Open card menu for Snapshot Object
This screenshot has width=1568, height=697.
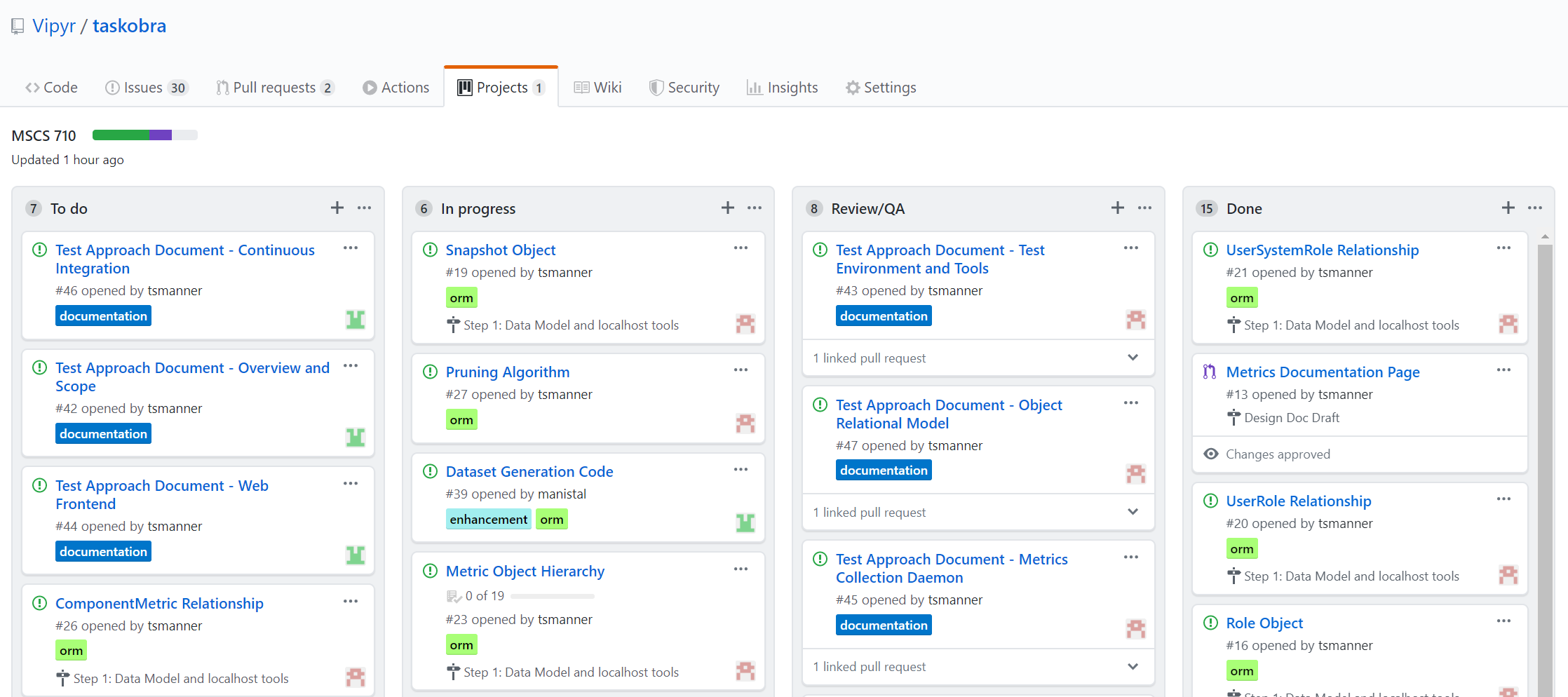click(x=741, y=248)
